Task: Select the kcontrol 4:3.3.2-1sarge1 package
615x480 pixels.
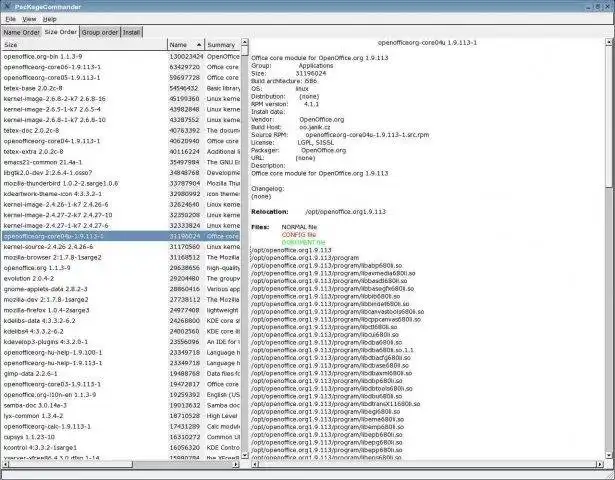Action: 121,448
